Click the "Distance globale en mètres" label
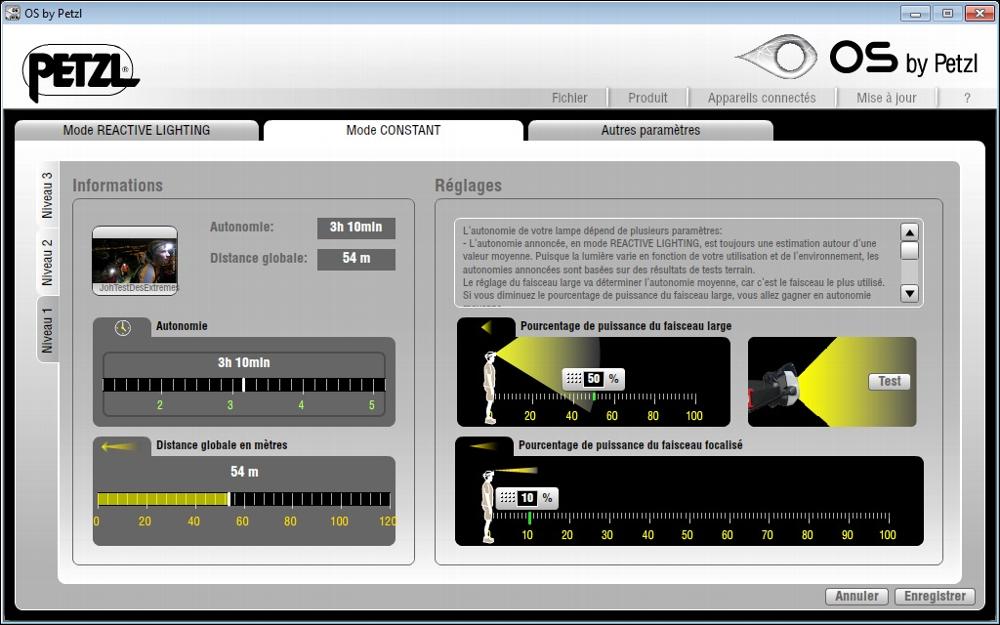 pos(222,445)
